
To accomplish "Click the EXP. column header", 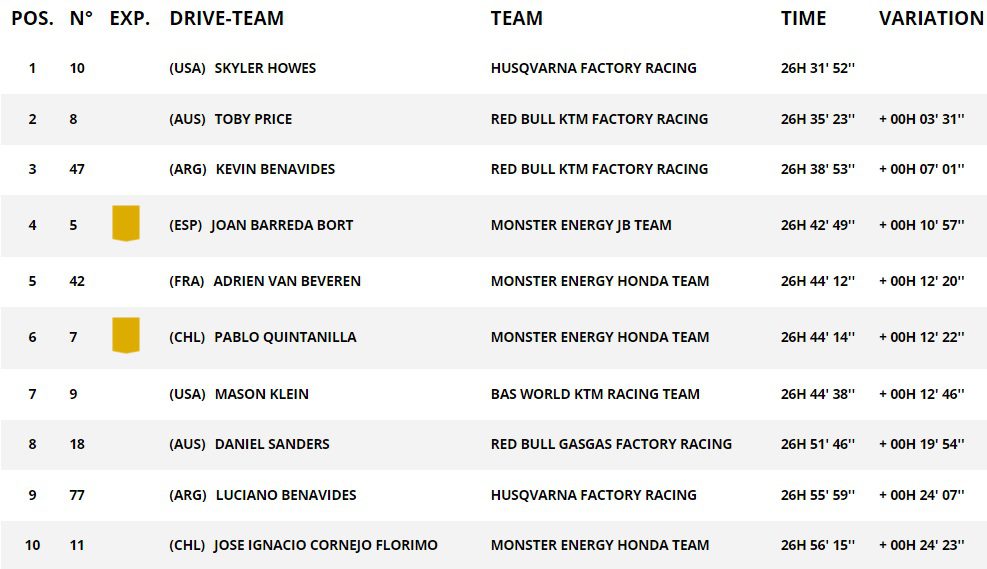I will tap(130, 18).
